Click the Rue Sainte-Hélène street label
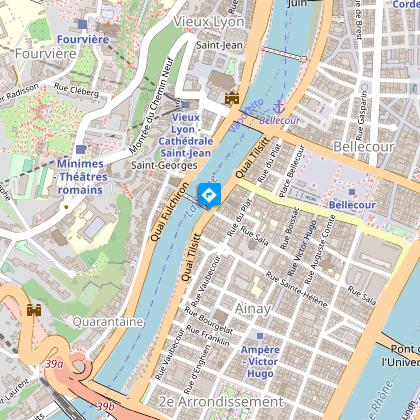 coord(296,289)
